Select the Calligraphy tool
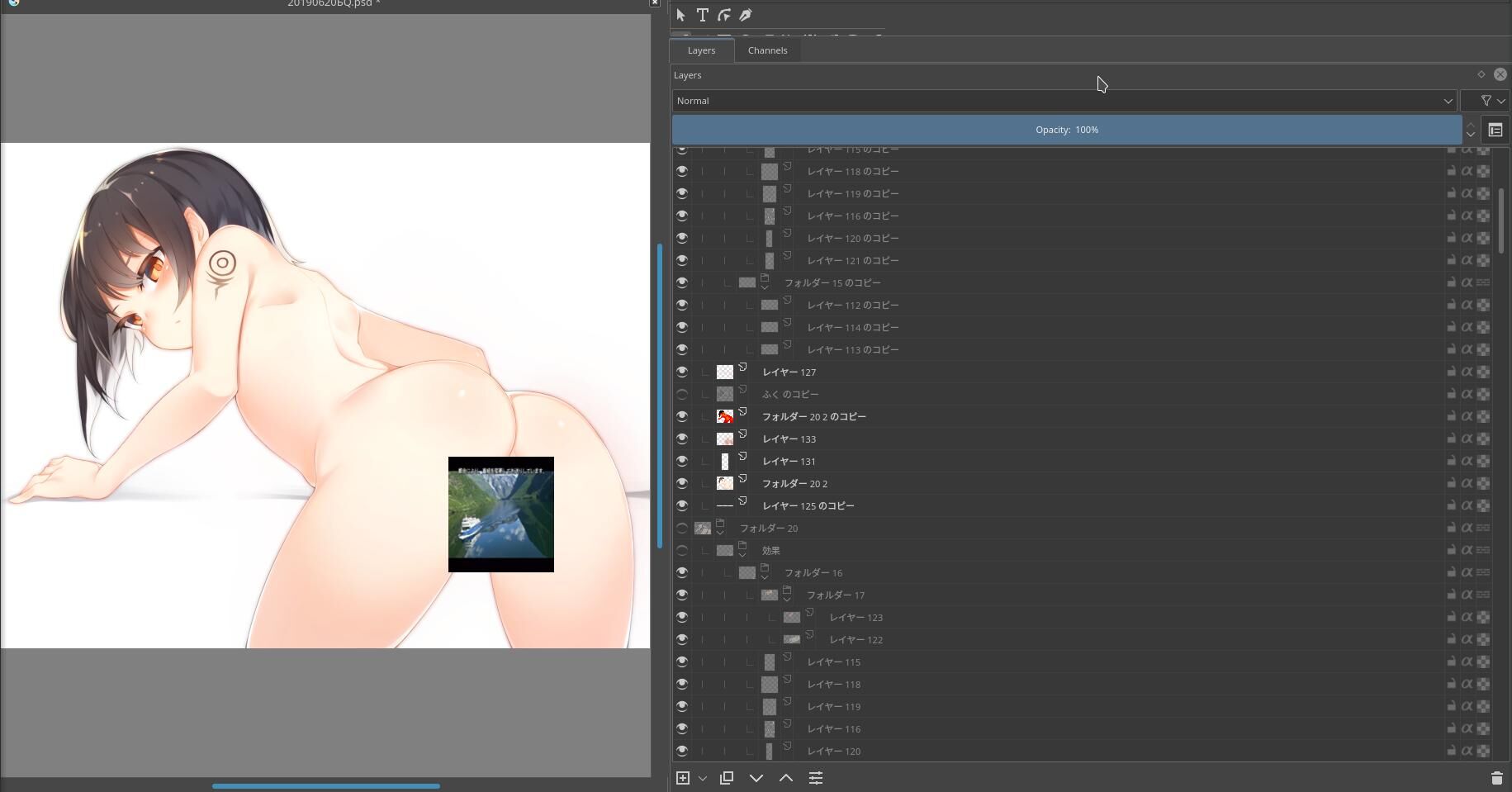This screenshot has width=1512, height=792. 746,15
